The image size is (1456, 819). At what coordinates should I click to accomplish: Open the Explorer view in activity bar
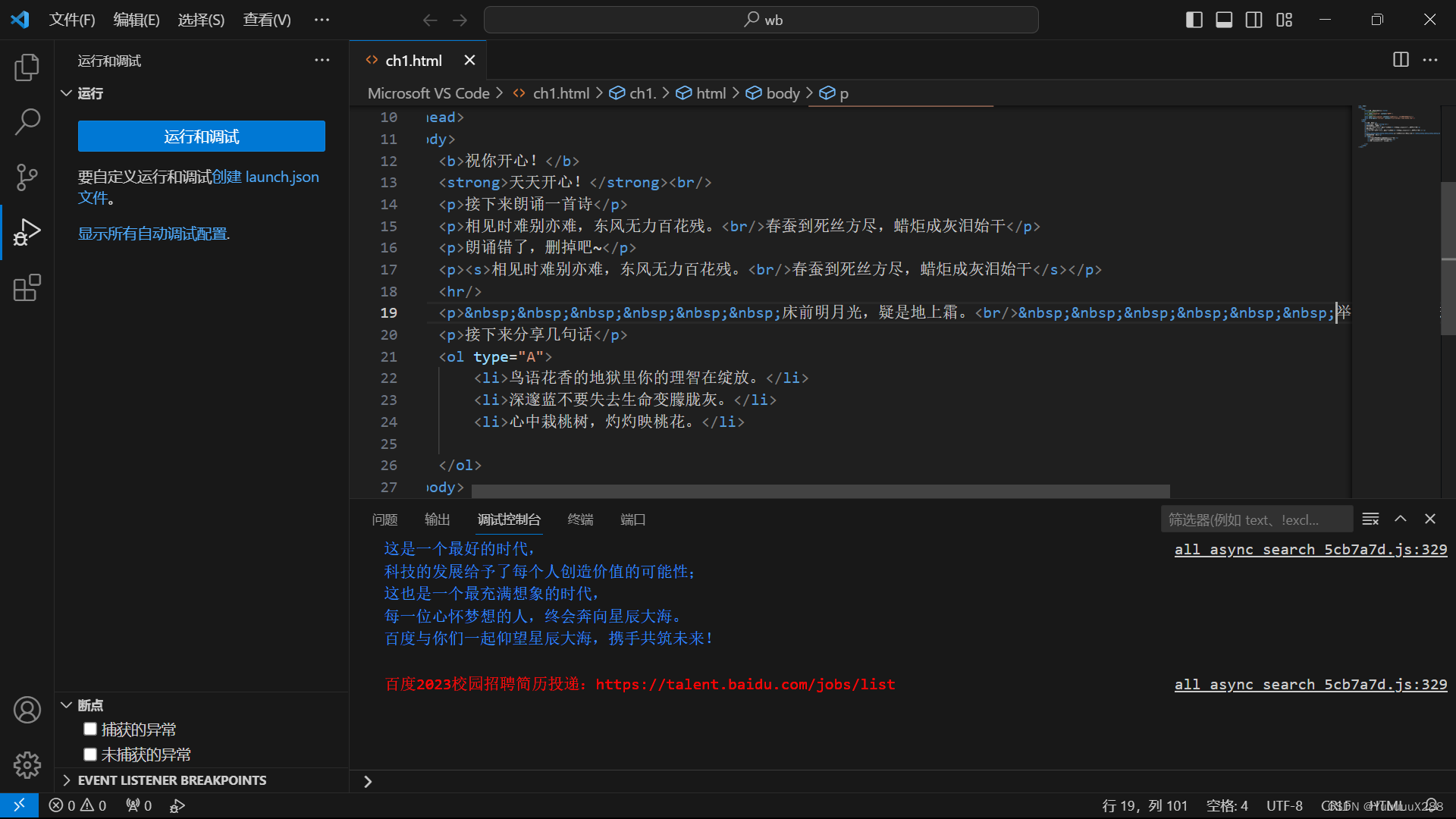point(27,67)
